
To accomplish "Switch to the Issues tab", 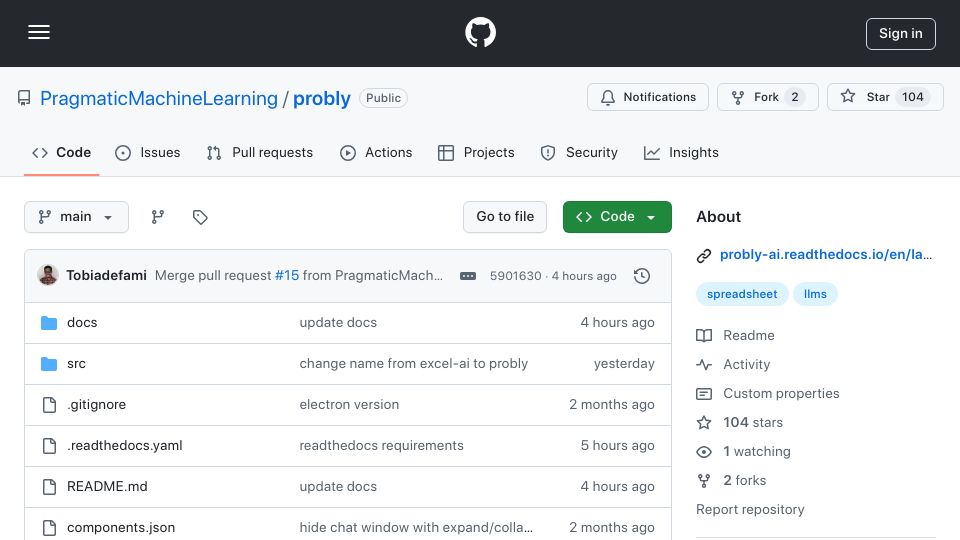I will pos(148,152).
